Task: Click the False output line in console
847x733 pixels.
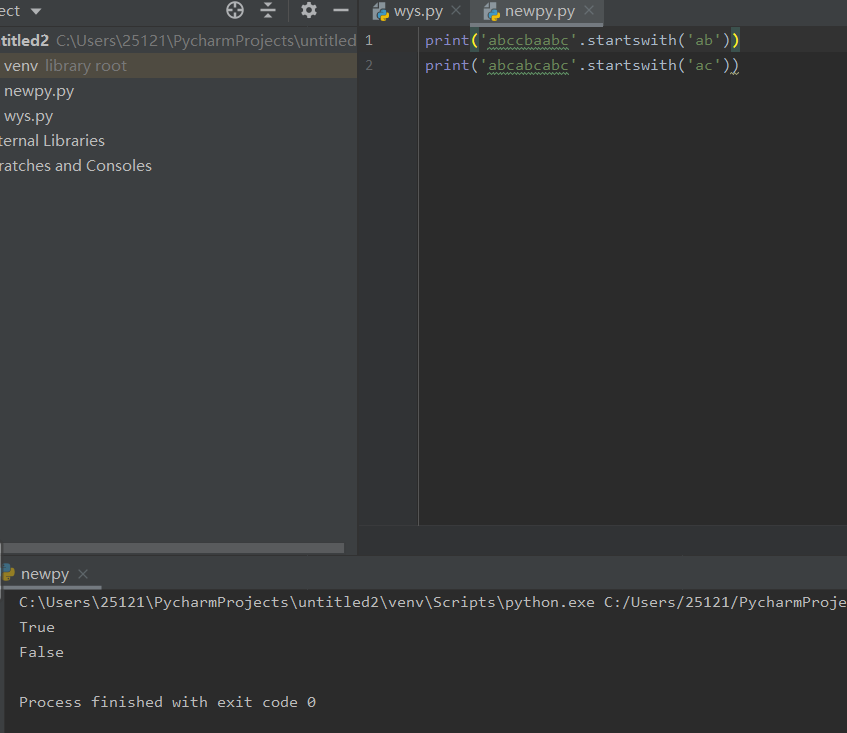Action: tap(42, 652)
